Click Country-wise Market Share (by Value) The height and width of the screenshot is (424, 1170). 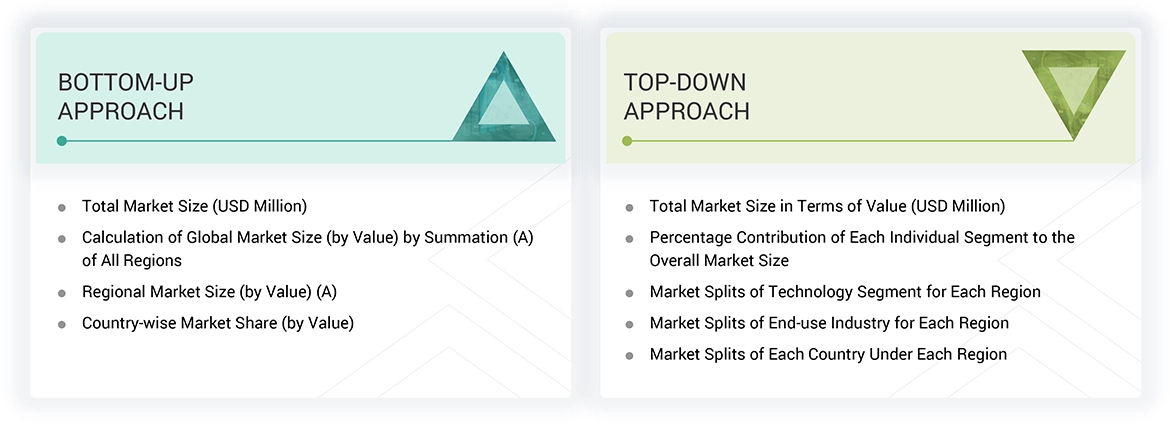pyautogui.click(x=218, y=322)
